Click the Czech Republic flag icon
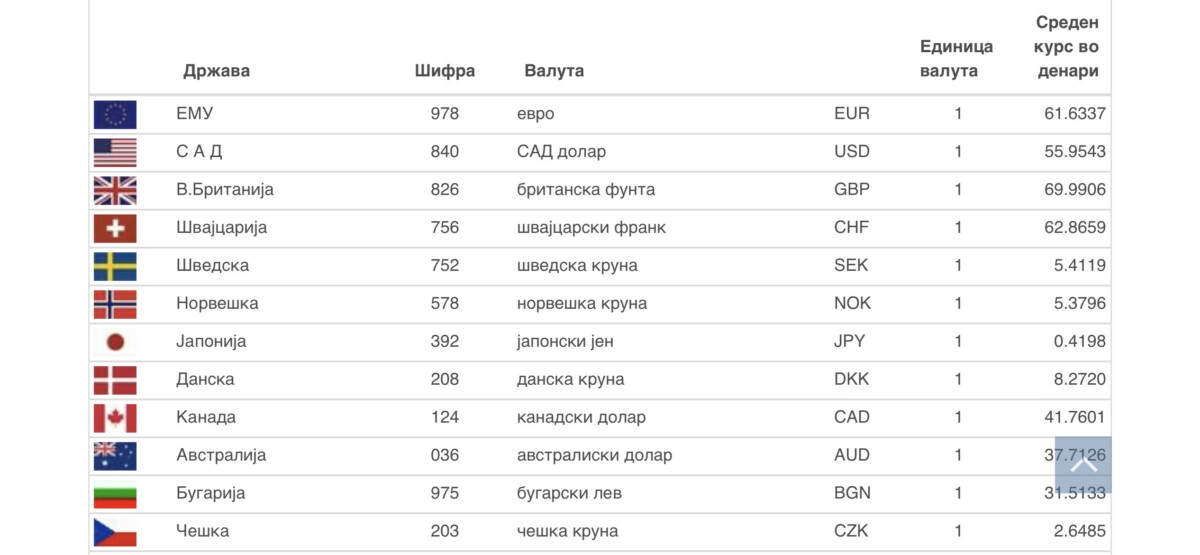The height and width of the screenshot is (555, 1200). (115, 532)
